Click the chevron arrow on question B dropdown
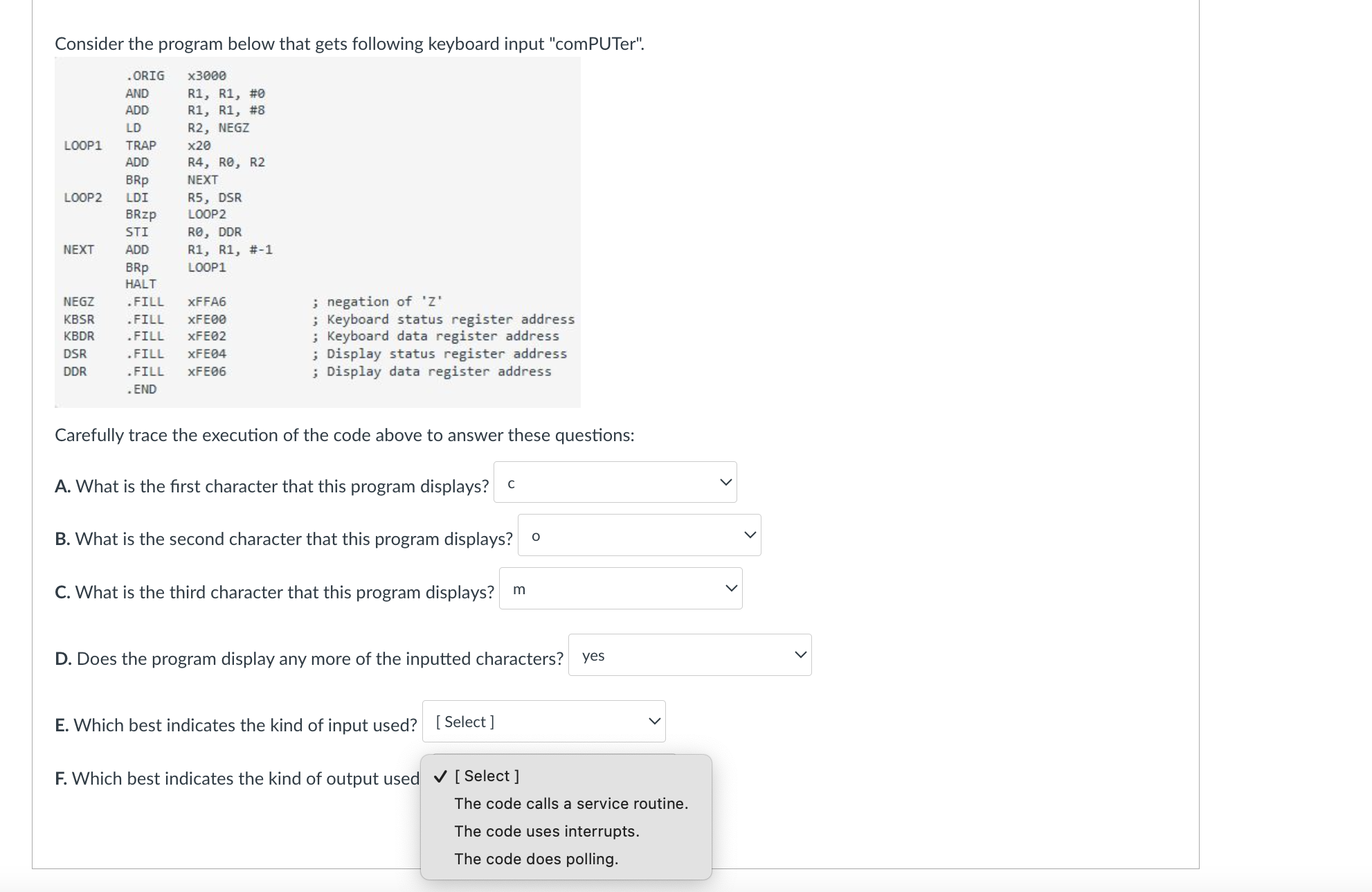Viewport: 1372px width, 892px height. click(x=749, y=535)
